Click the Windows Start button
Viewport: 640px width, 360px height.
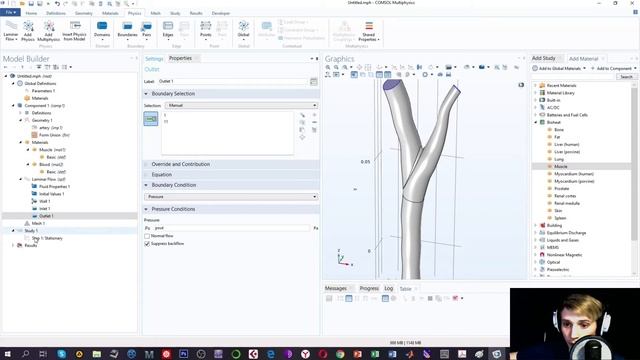coord(7,354)
